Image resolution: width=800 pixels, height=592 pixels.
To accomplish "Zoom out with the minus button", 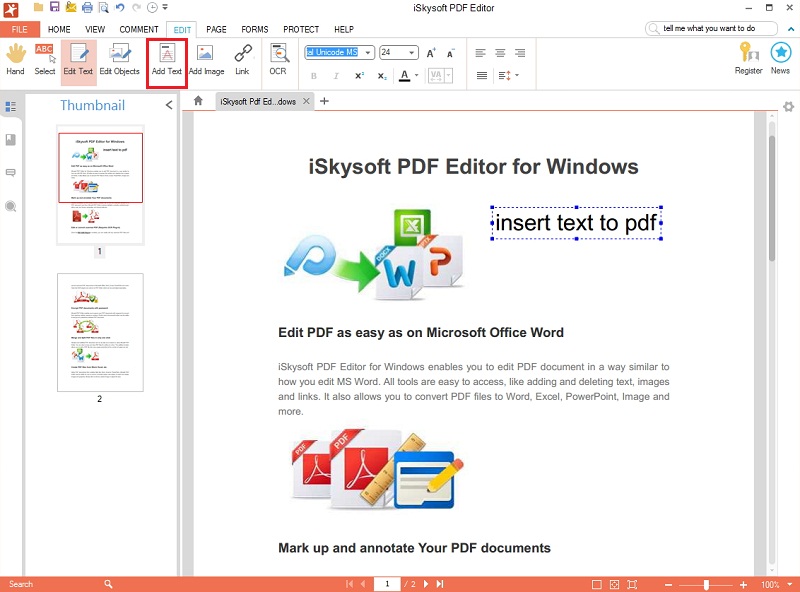I will (x=668, y=584).
